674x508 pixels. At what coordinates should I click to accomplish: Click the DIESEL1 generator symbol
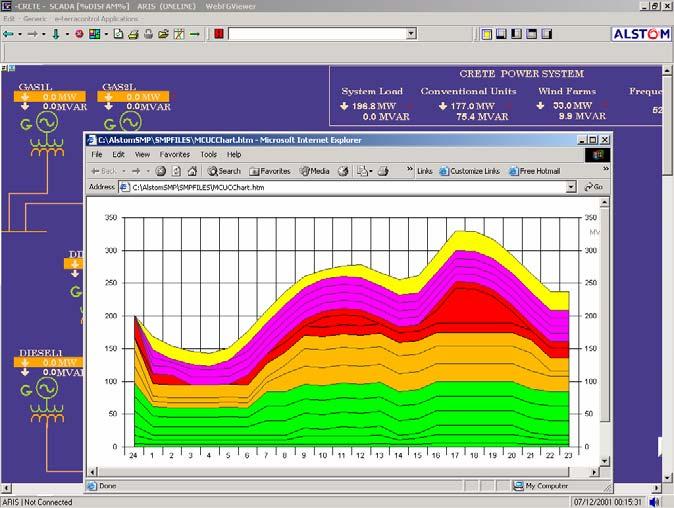47,388
